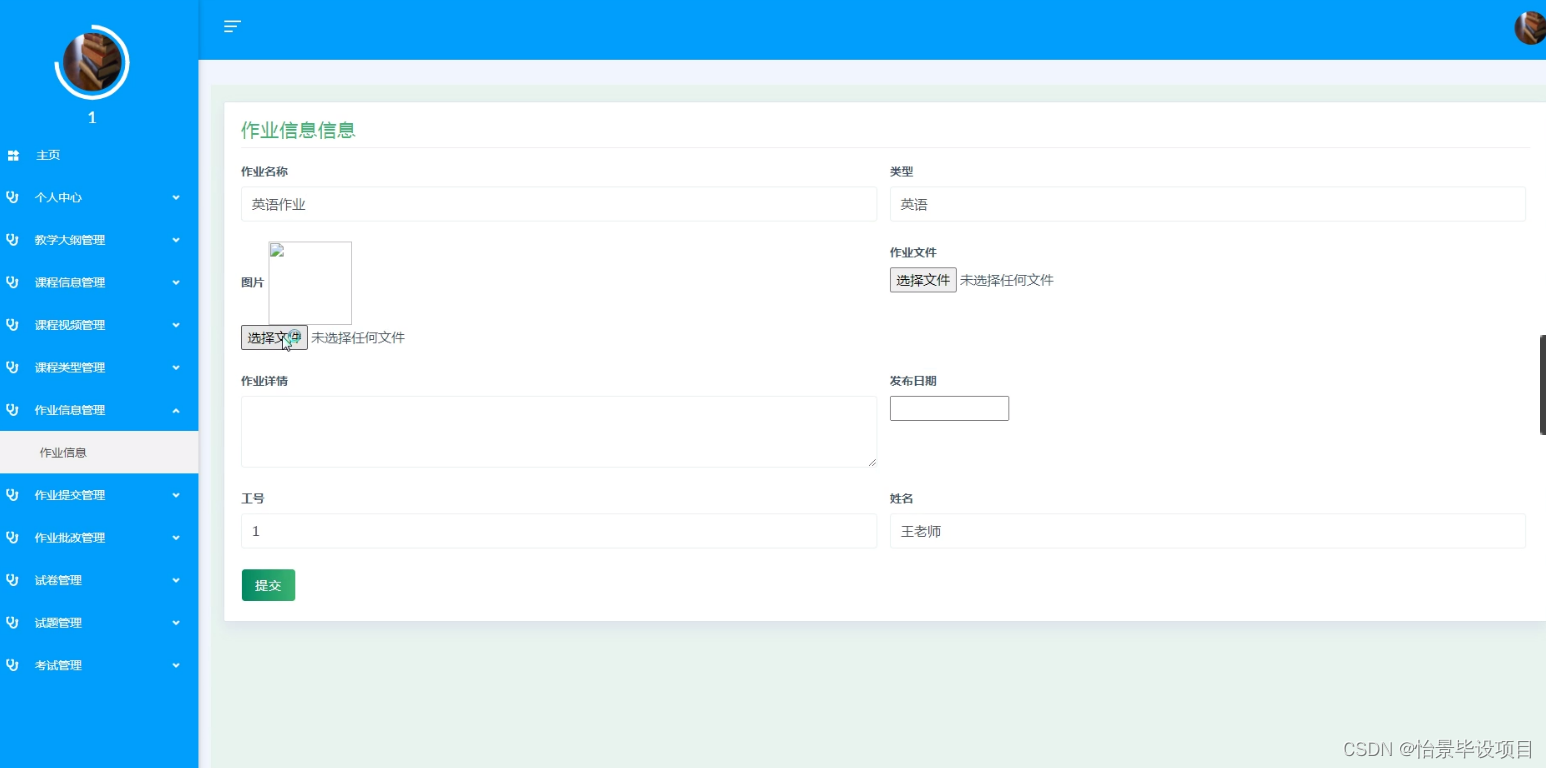
Task: Click the username 1 under avatar
Action: (92, 118)
